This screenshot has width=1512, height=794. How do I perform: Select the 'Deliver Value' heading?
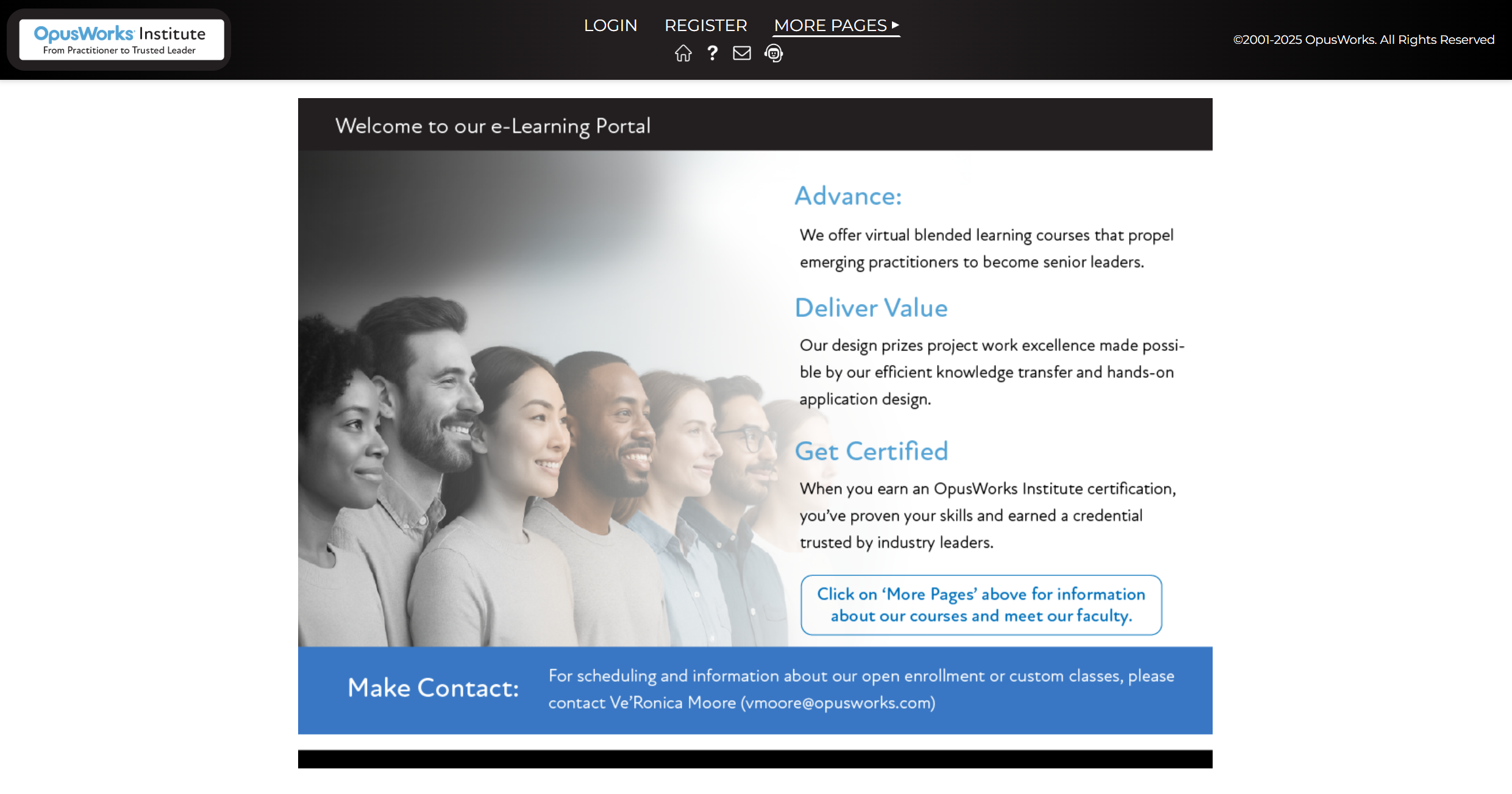point(871,308)
